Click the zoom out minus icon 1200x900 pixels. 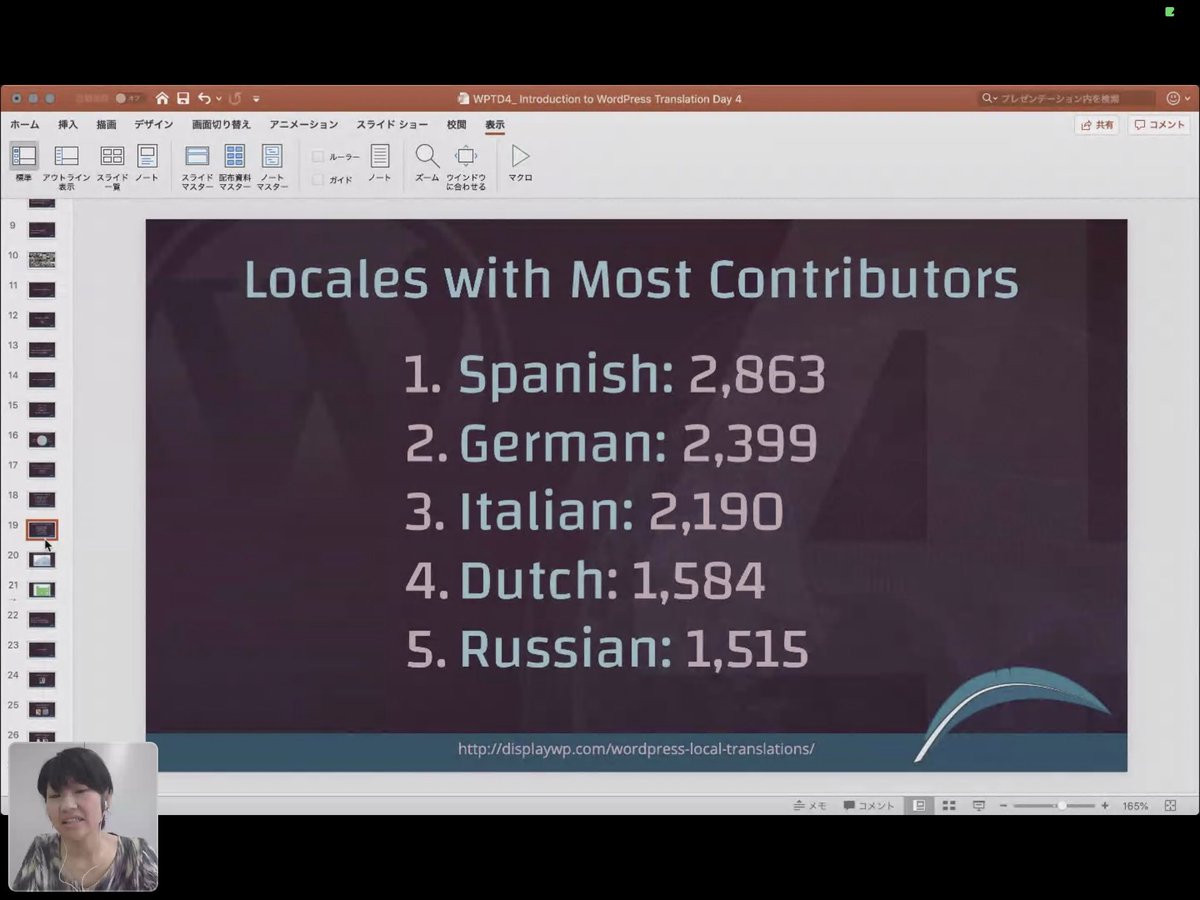coord(1003,806)
